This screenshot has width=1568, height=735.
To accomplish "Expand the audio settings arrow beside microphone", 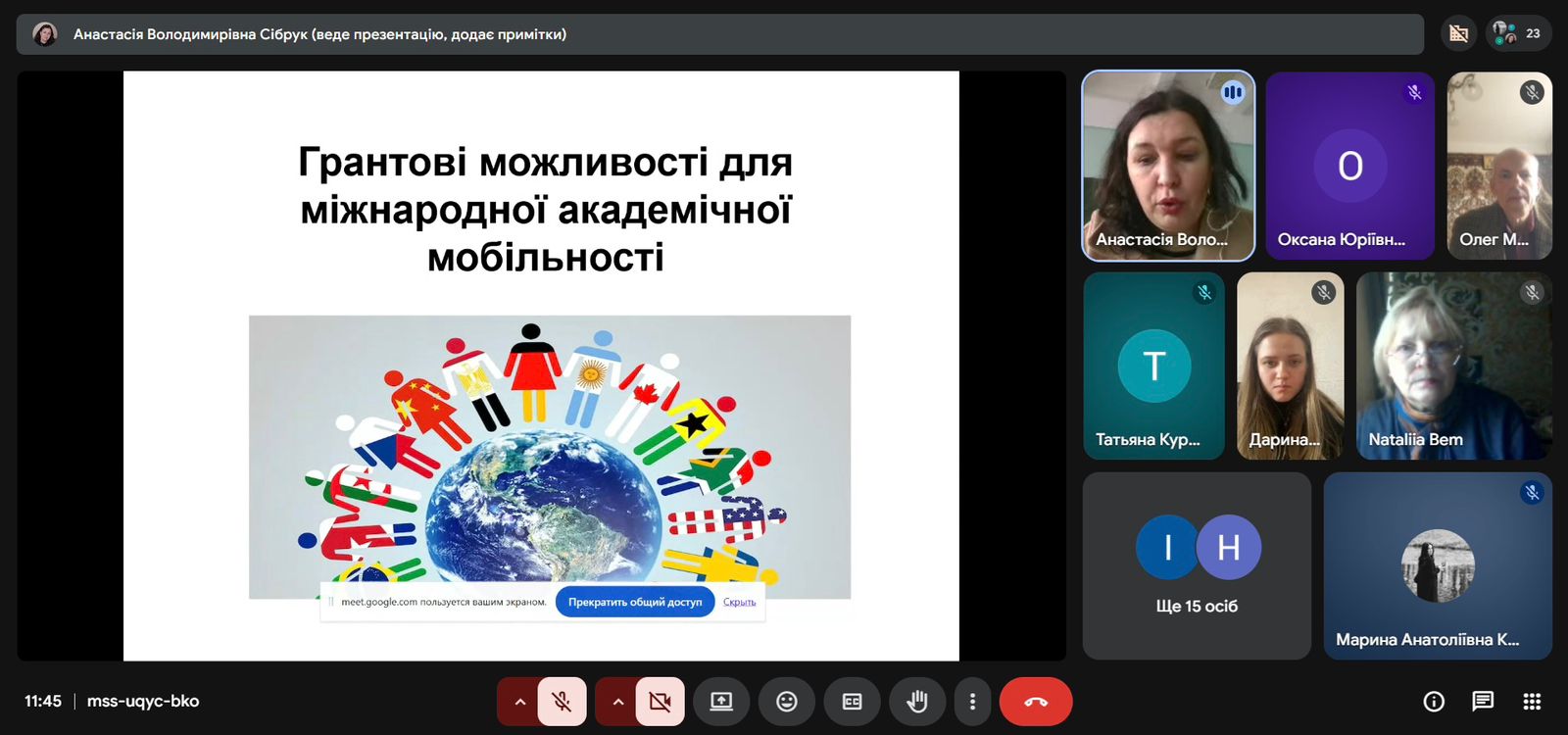I will [519, 702].
